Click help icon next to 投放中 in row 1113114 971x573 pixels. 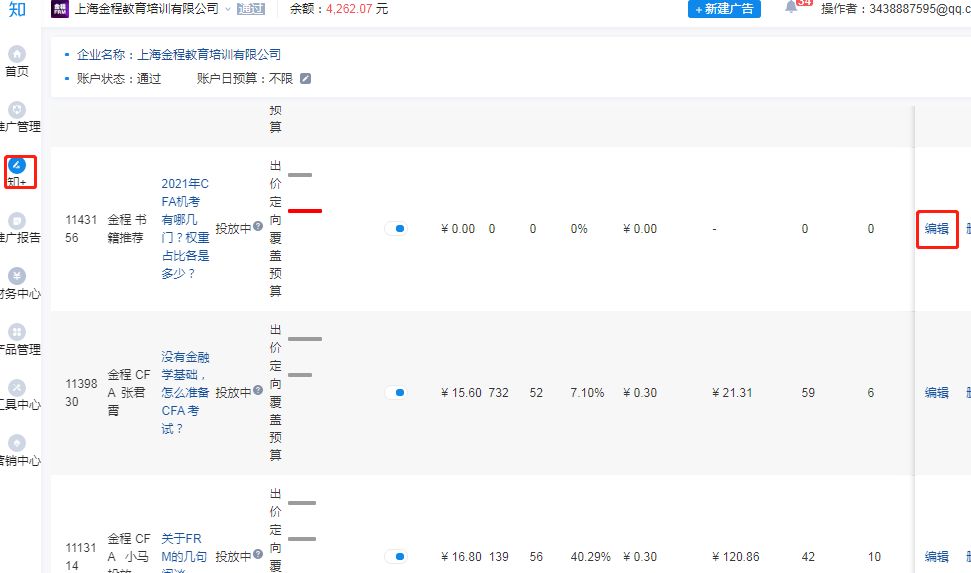258,554
